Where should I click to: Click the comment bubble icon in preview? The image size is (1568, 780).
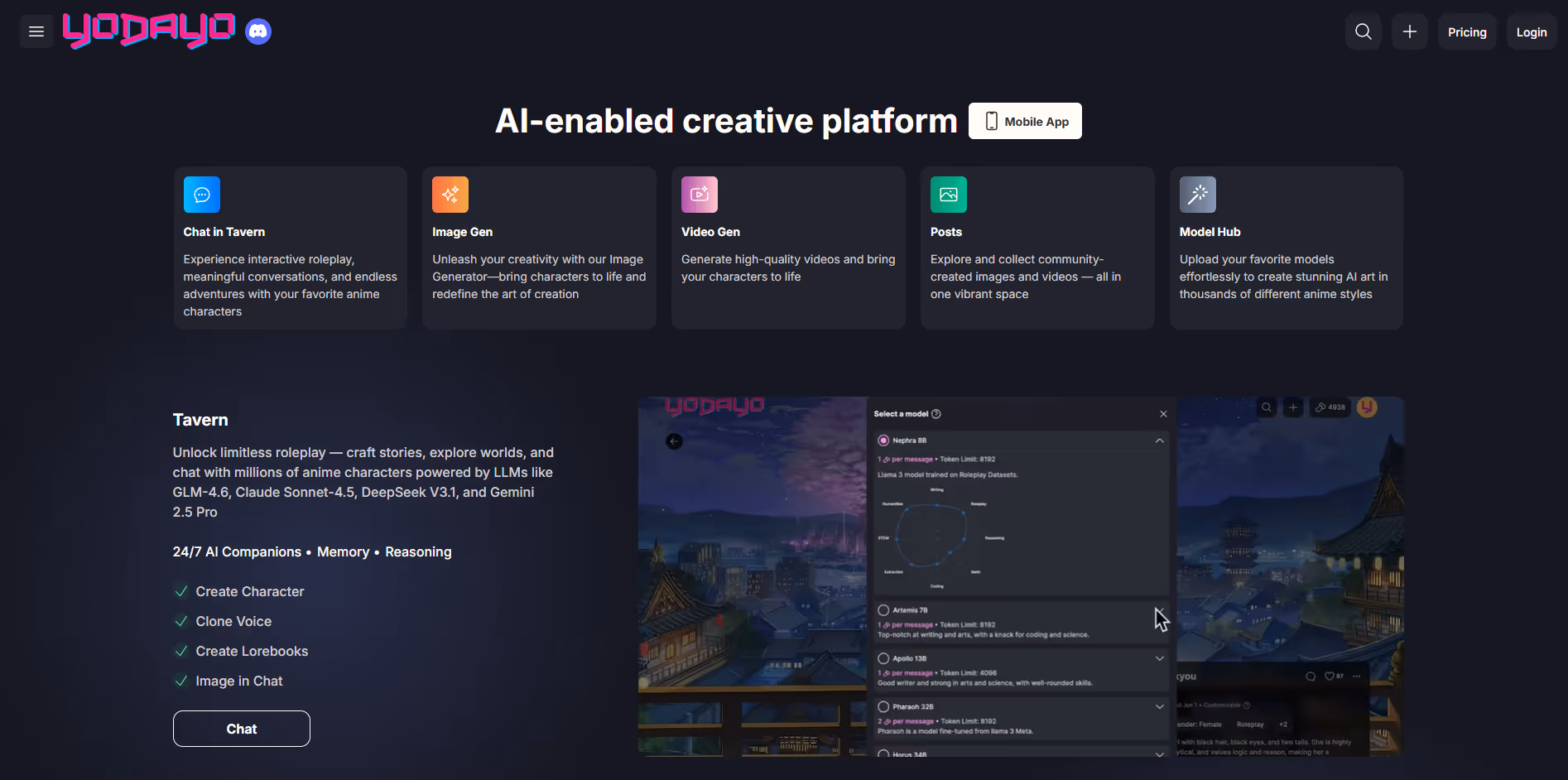tap(1311, 676)
